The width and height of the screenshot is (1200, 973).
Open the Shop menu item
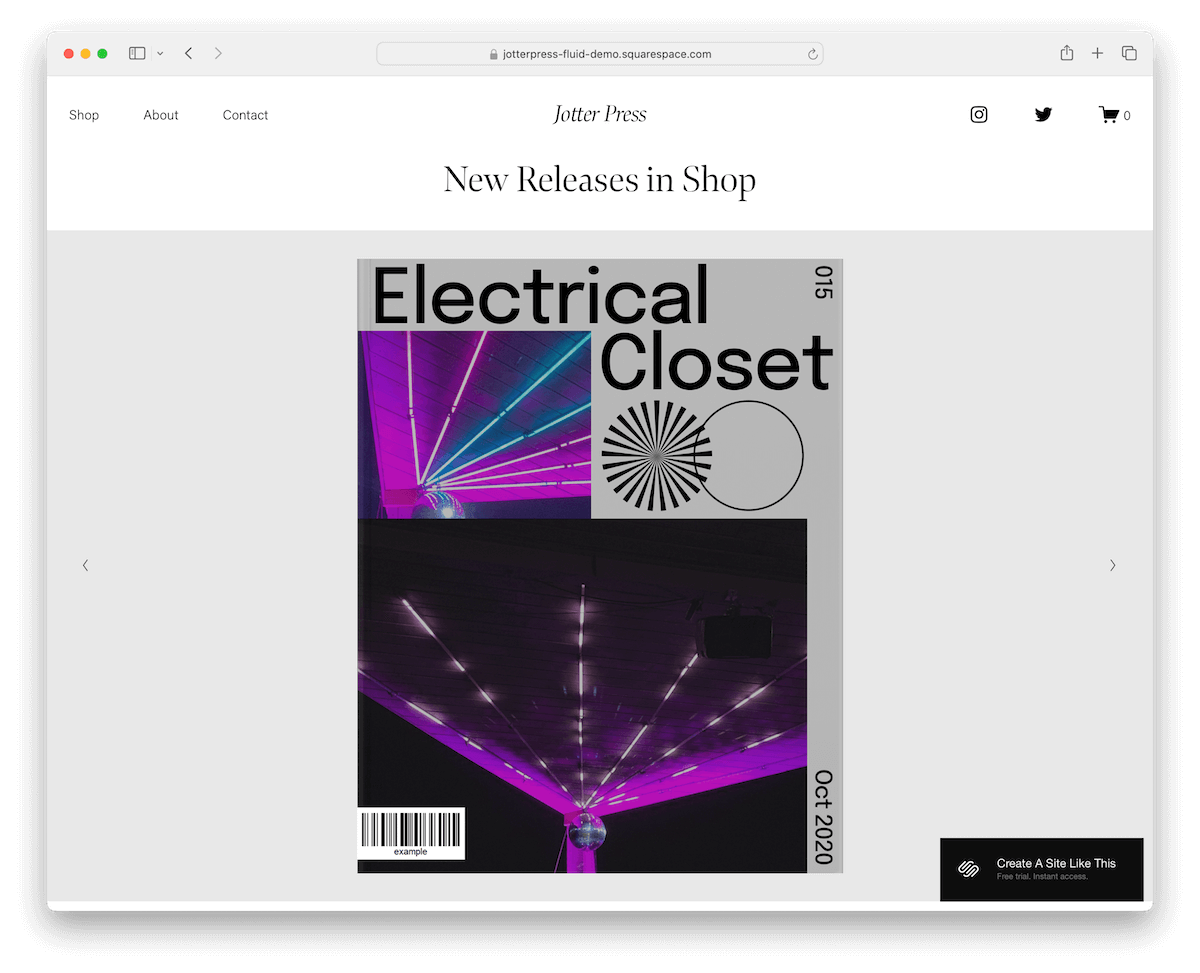tap(84, 115)
